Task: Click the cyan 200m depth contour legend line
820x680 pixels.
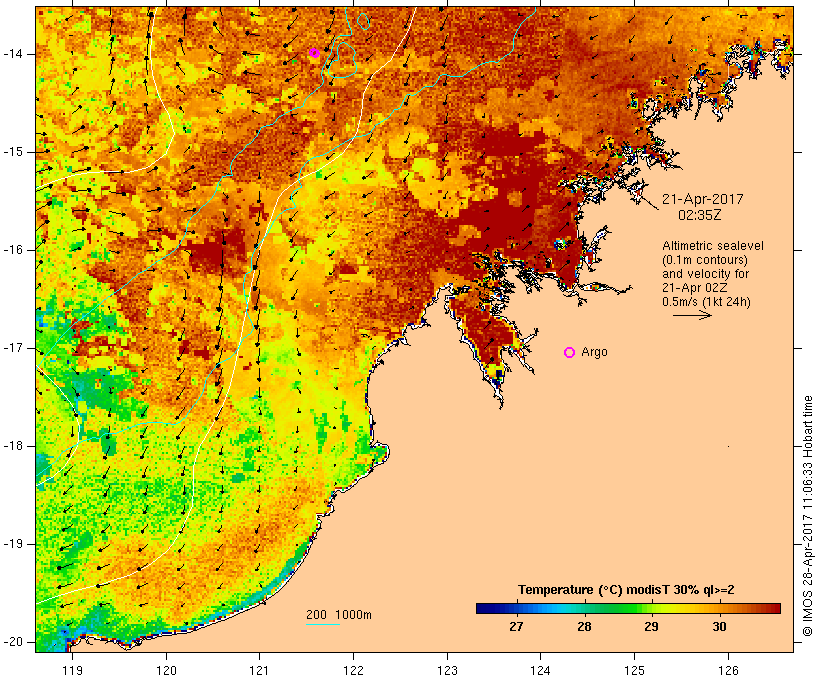Action: click(x=323, y=624)
